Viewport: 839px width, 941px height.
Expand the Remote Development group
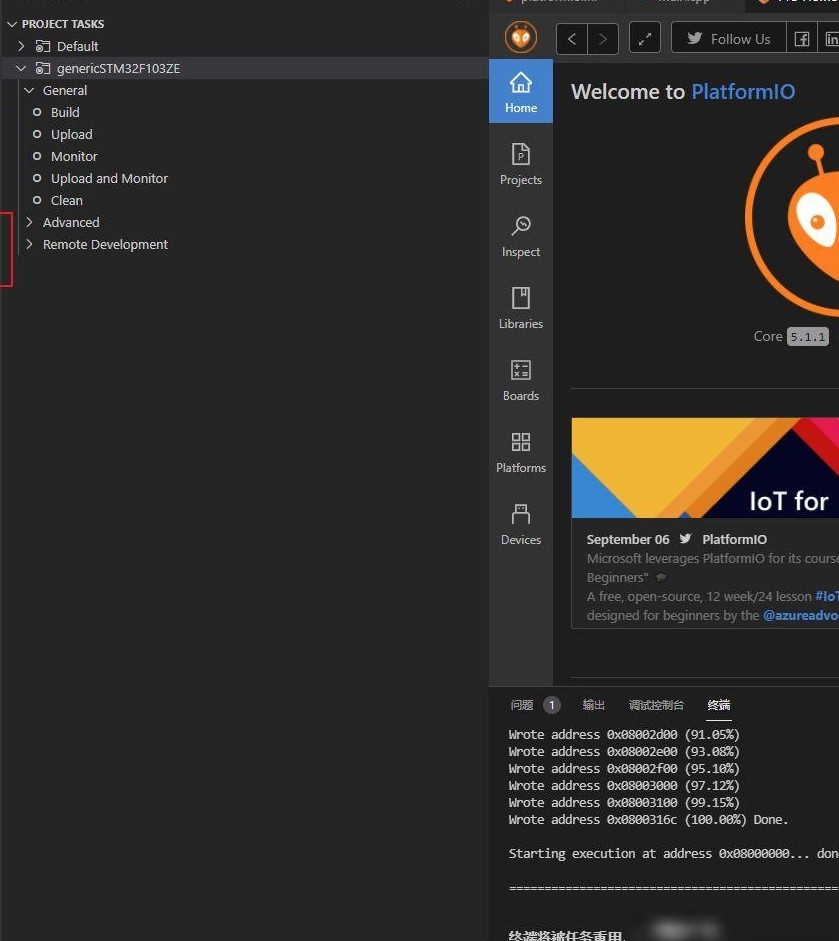click(29, 244)
